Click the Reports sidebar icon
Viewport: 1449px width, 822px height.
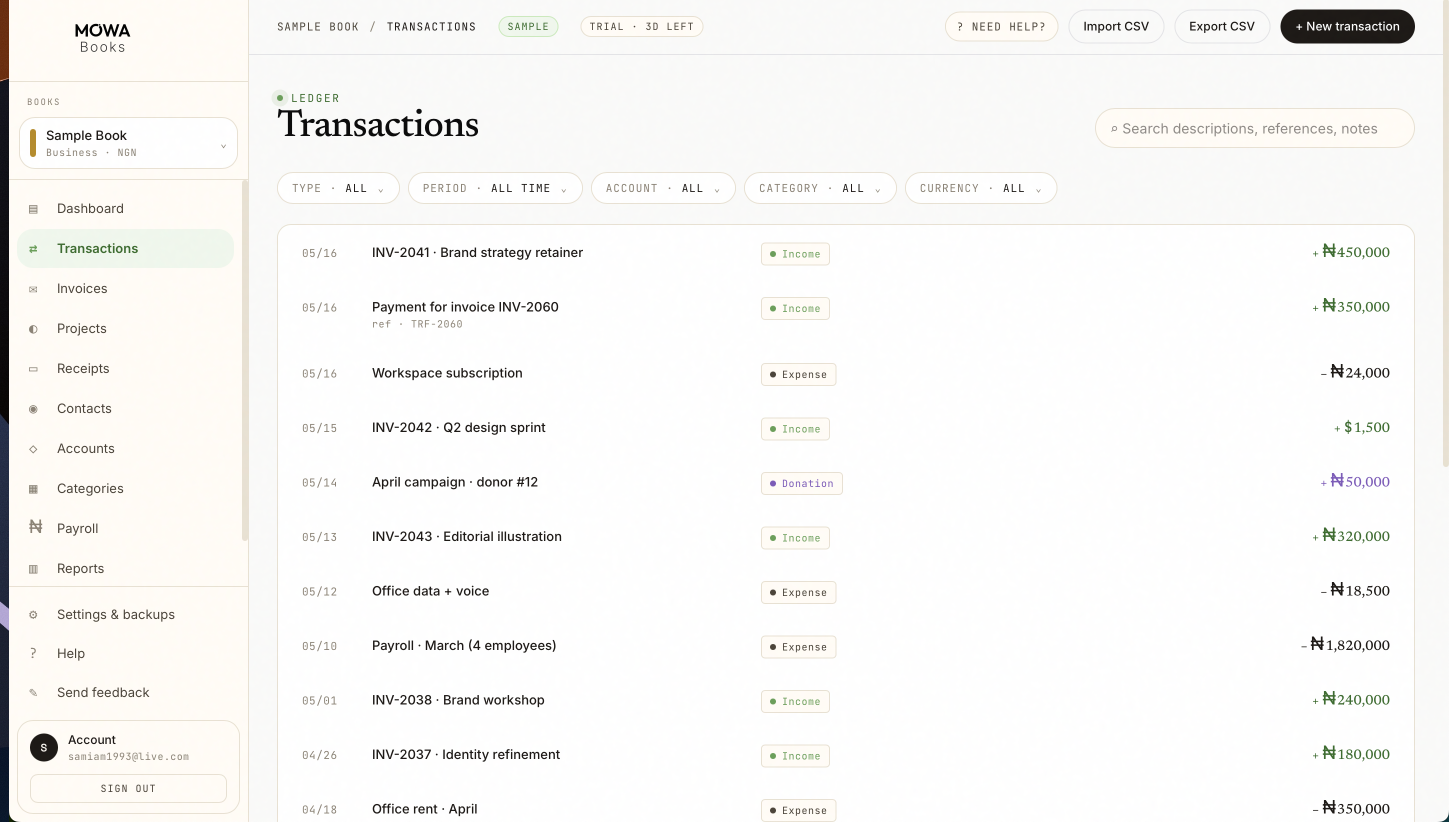[x=33, y=569]
